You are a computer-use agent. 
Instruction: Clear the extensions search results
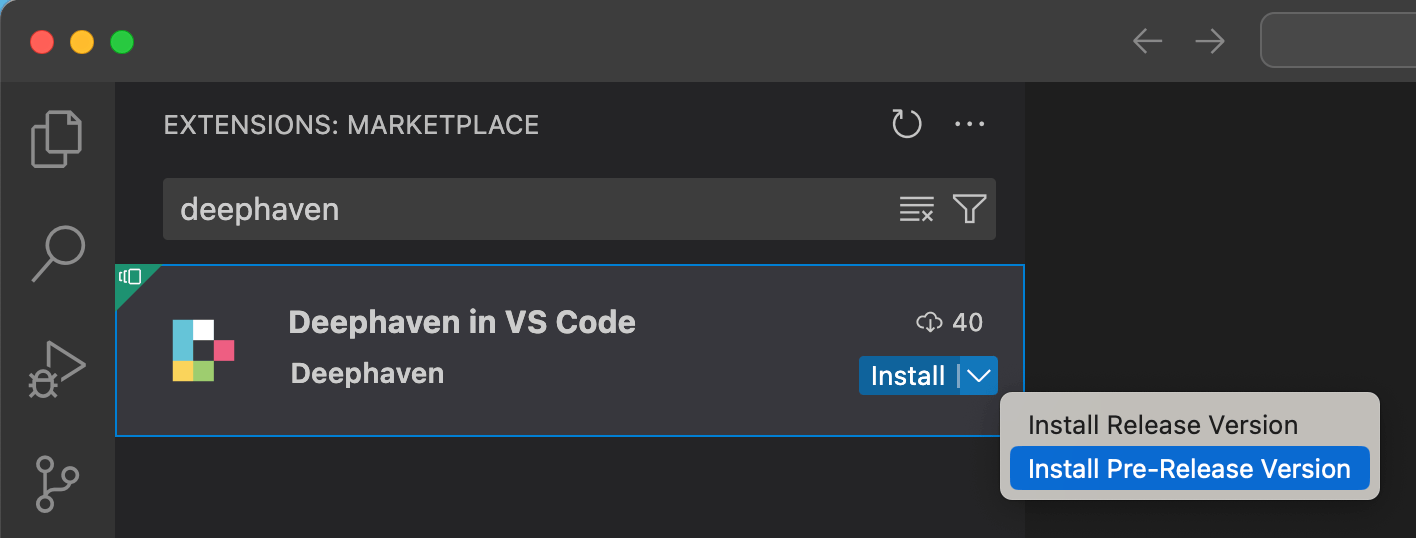[916, 209]
